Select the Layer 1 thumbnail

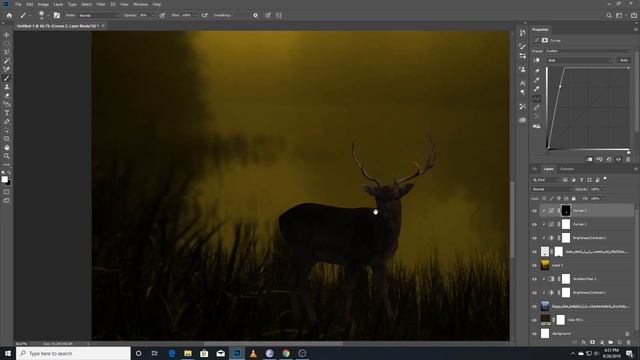[x=545, y=265]
